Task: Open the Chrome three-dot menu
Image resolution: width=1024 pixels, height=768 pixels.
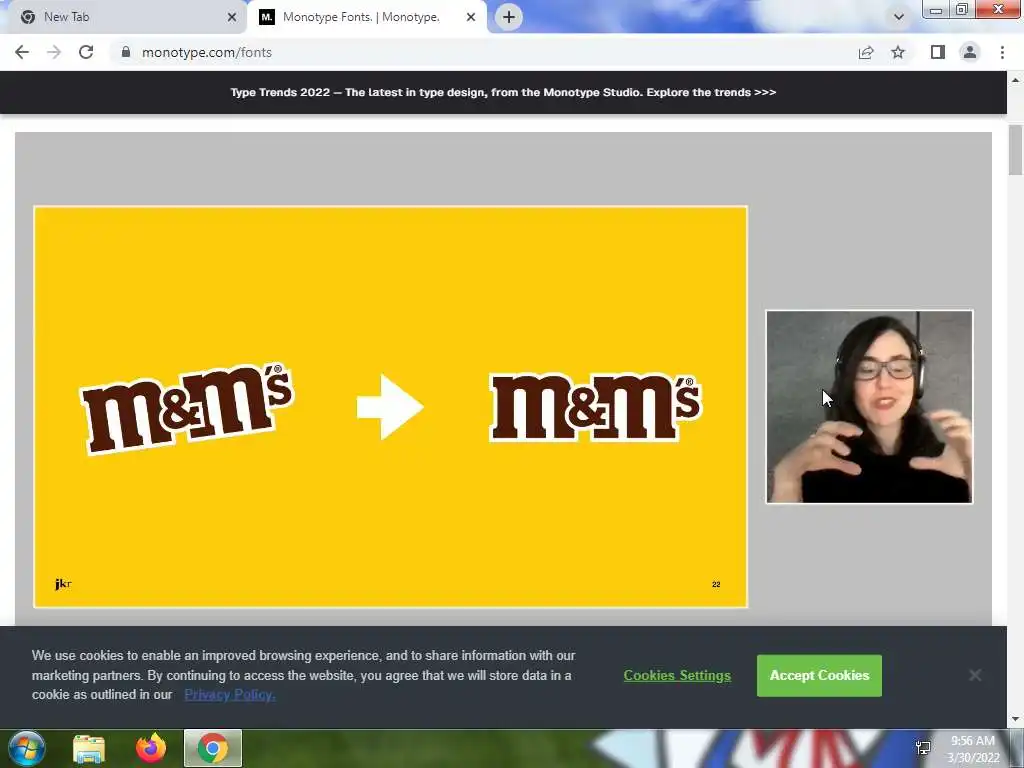Action: [1002, 52]
